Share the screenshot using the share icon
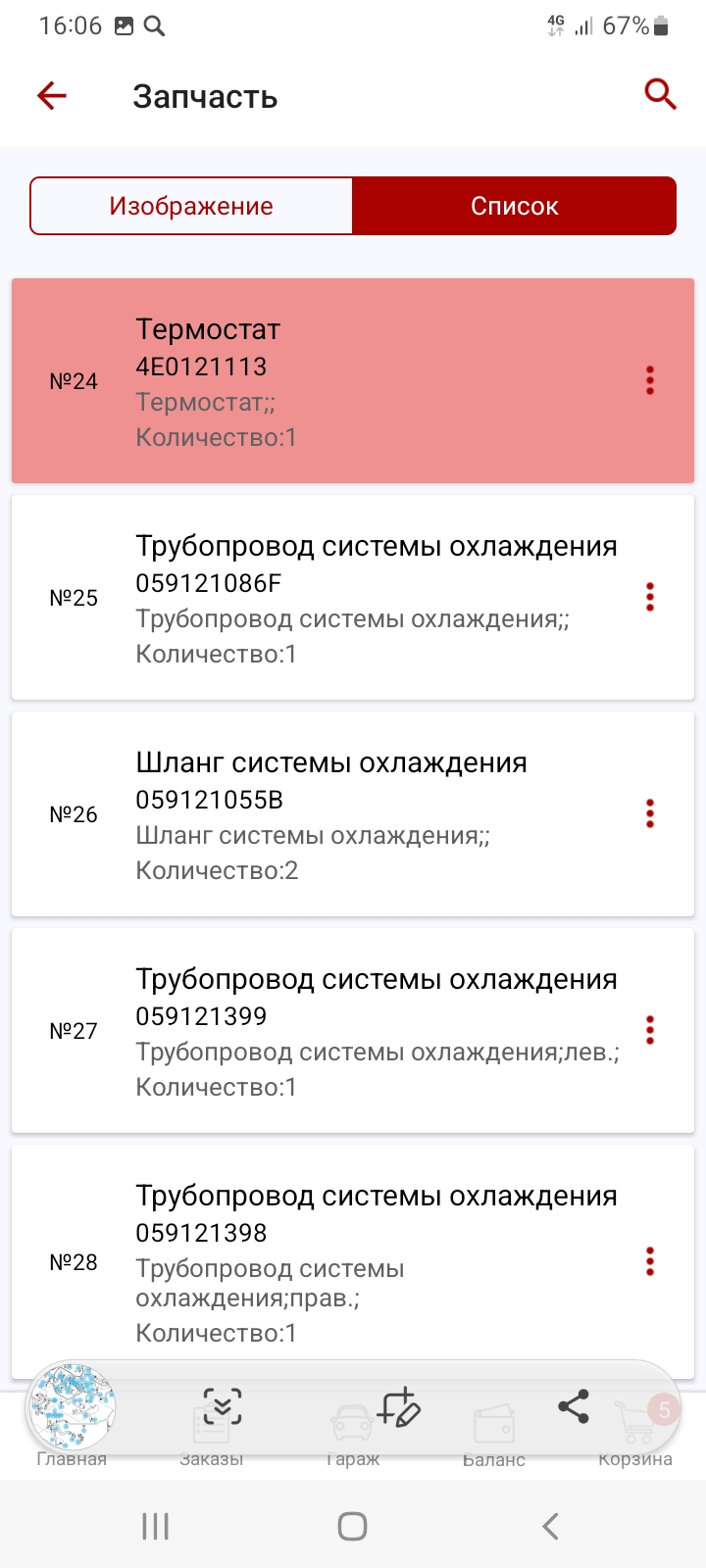Image resolution: width=706 pixels, height=1568 pixels. click(574, 1406)
